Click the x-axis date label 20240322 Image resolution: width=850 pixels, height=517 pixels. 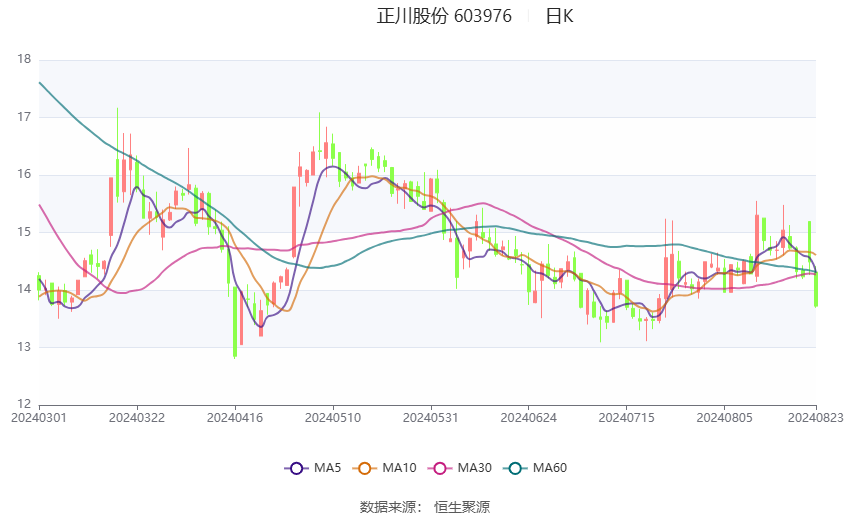[137, 418]
